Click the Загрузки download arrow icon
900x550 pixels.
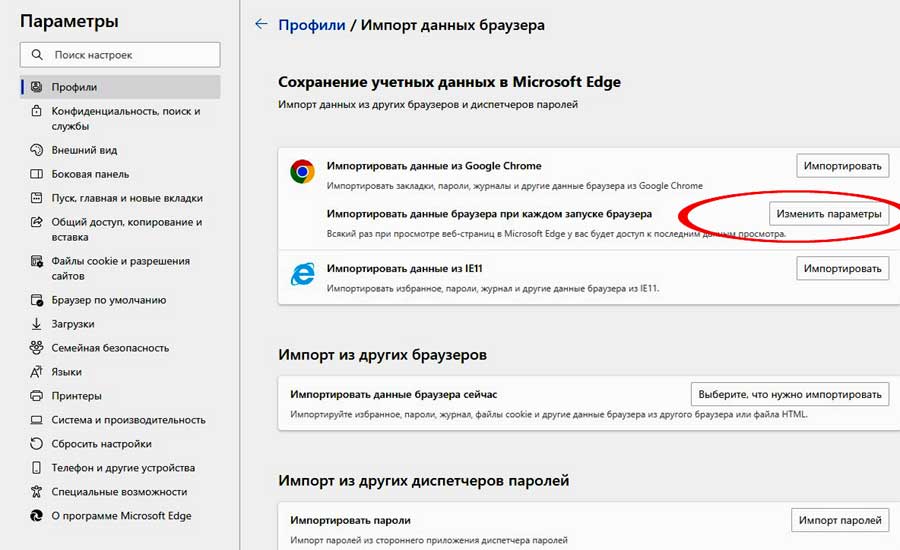(36, 324)
